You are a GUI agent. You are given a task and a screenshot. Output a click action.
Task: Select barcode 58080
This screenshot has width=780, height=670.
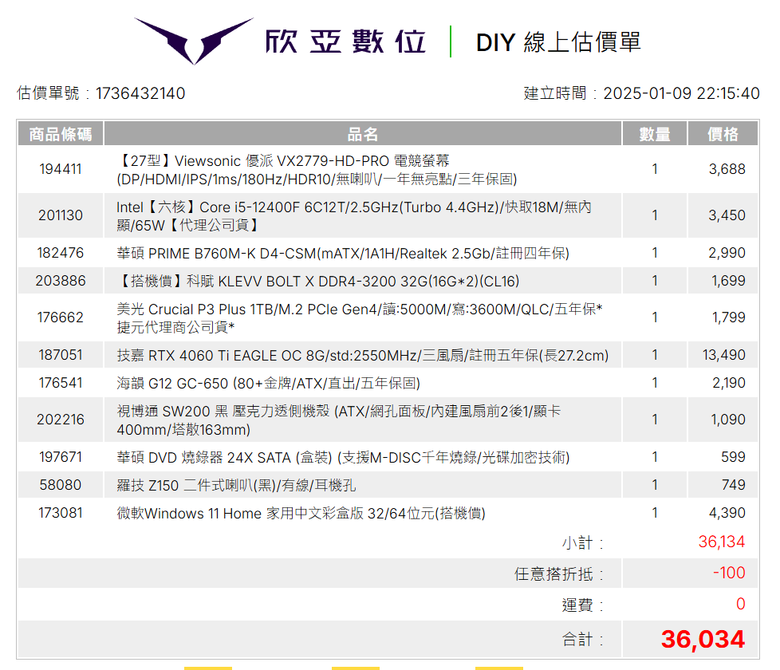[60, 485]
